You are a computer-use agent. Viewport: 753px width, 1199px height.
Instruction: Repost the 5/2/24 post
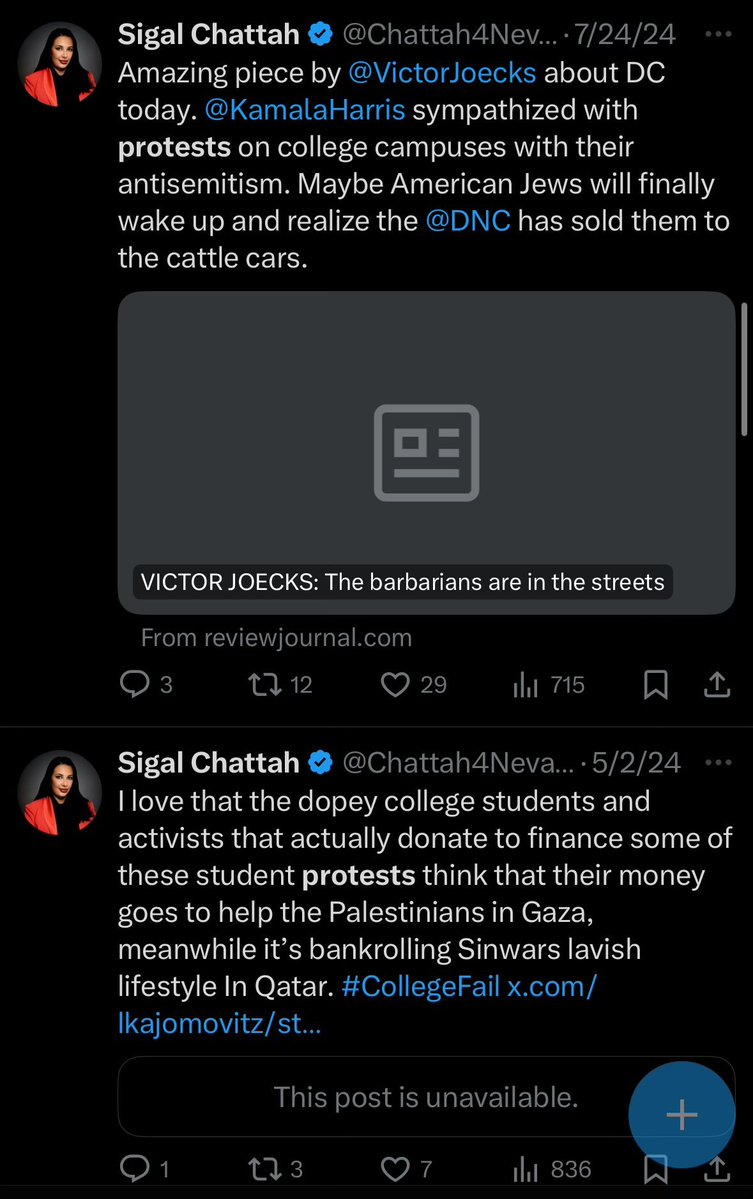click(x=262, y=1168)
